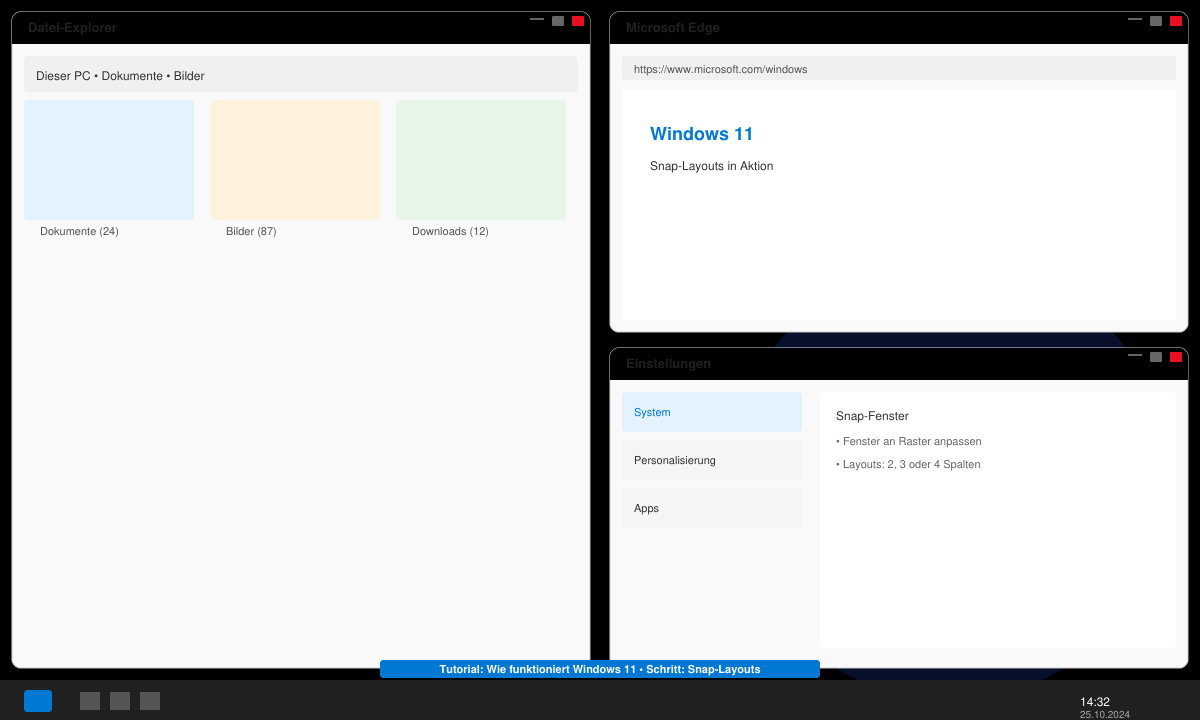Select Apps in Einstellungen sidebar

point(712,508)
